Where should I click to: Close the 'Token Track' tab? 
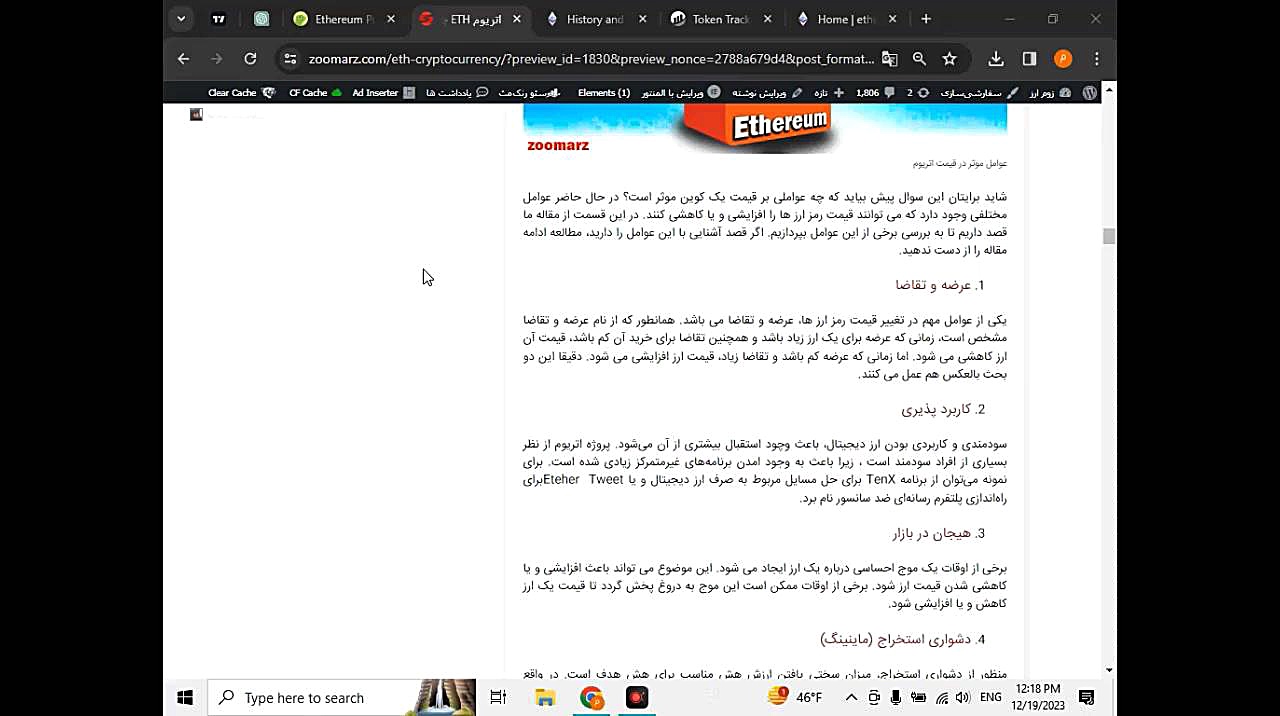click(767, 19)
